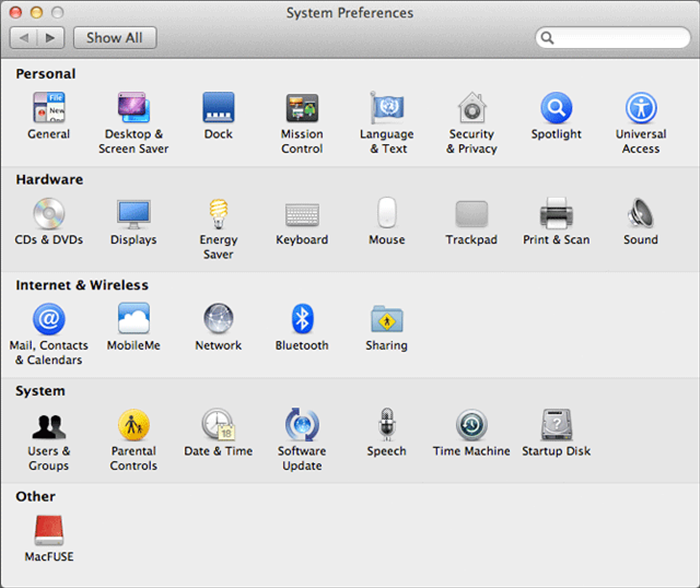Open the Bluetooth preferences icon
This screenshot has width=700, height=588.
click(x=302, y=319)
